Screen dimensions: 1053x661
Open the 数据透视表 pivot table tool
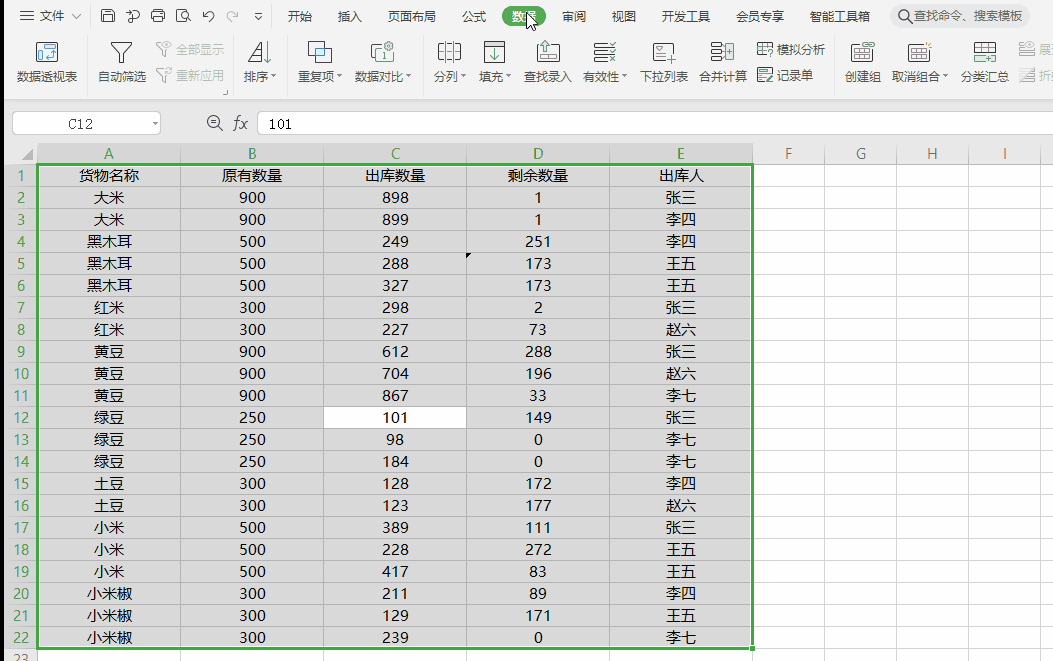[46, 61]
